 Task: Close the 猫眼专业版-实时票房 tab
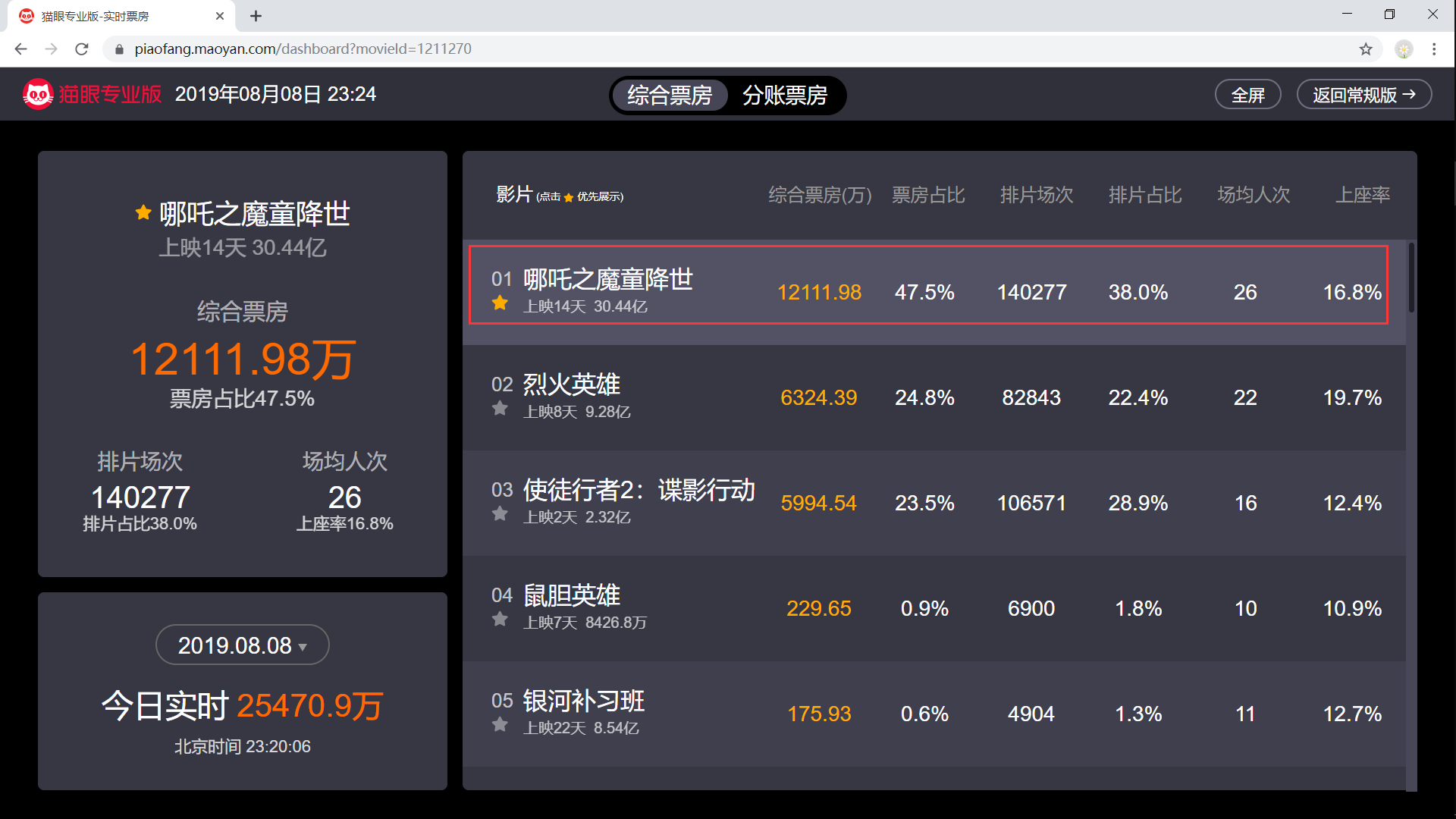pos(220,16)
